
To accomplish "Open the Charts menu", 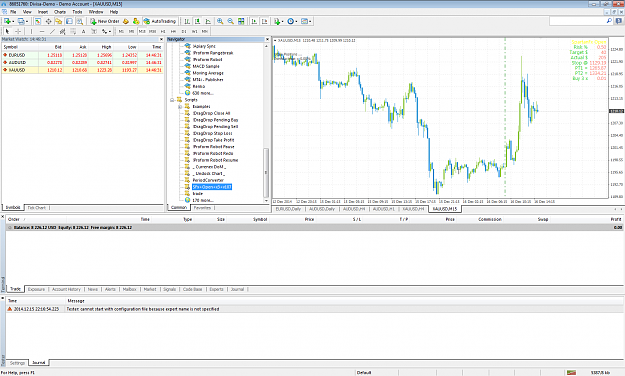I will (x=60, y=12).
